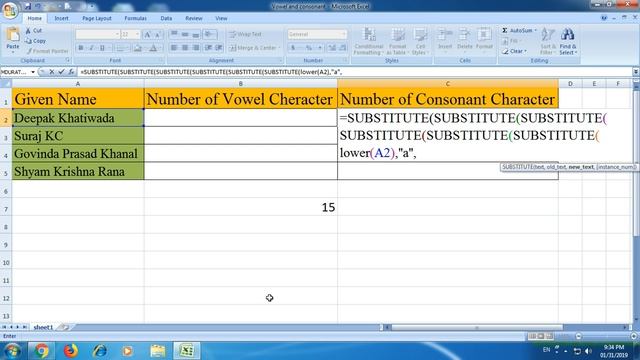Viewport: 640px width, 360px height.
Task: Click the Increase Font Size icon
Action: [147, 35]
